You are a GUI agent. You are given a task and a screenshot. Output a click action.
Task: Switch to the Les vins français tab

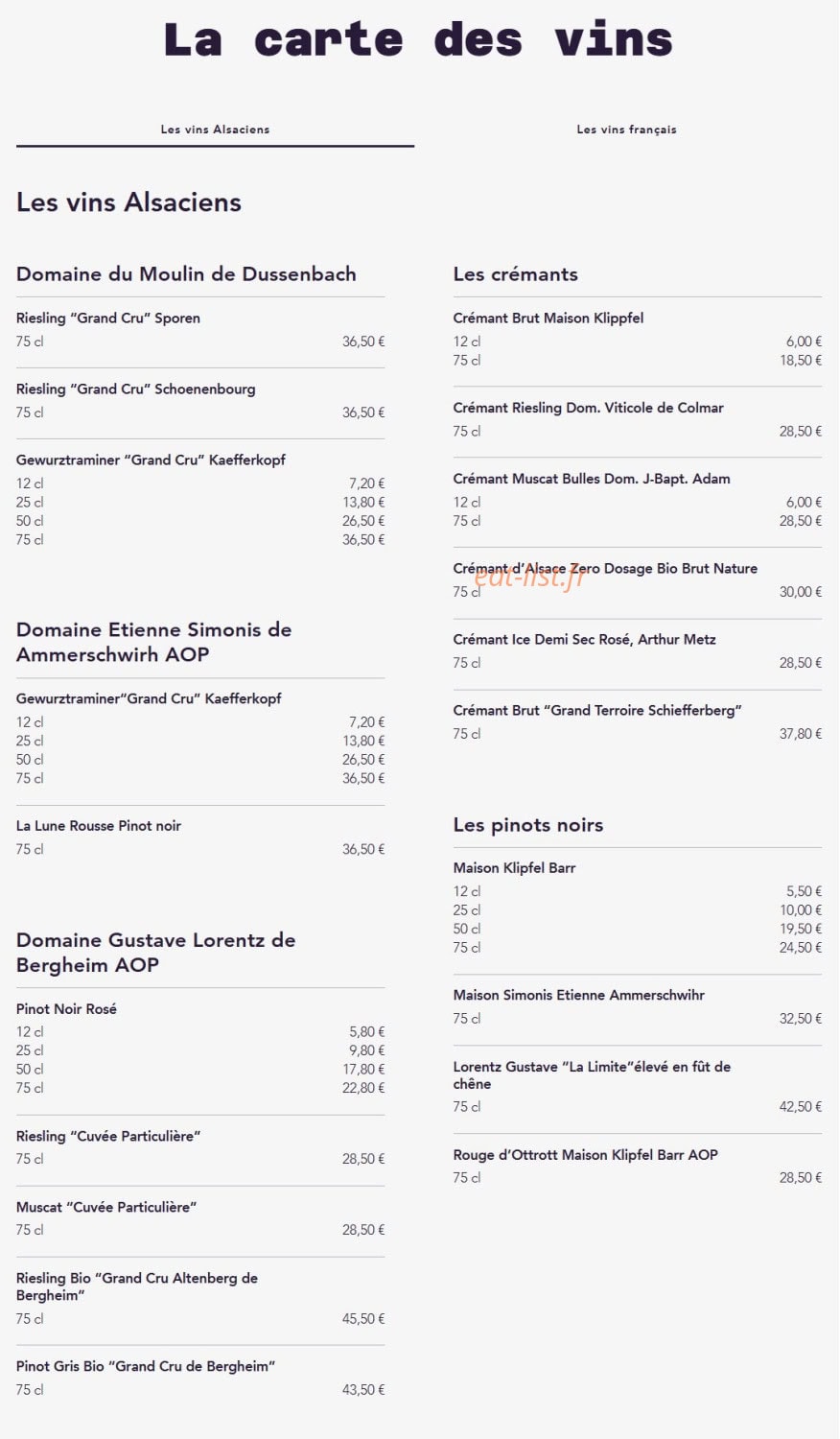pos(626,130)
